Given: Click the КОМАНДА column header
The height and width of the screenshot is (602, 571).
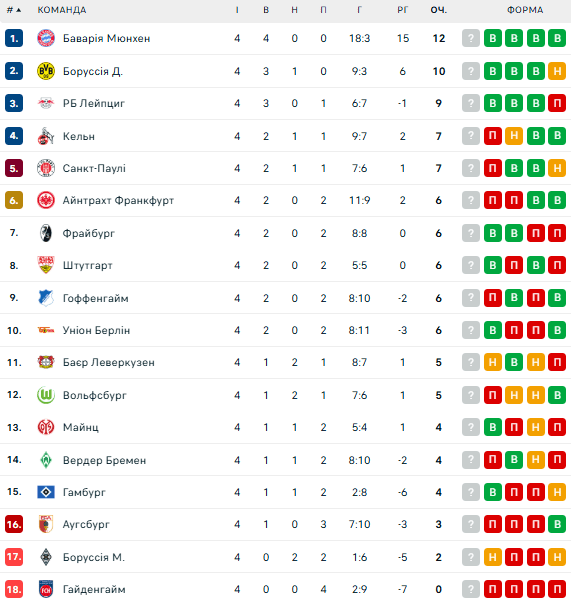Looking at the screenshot, I should tap(62, 10).
